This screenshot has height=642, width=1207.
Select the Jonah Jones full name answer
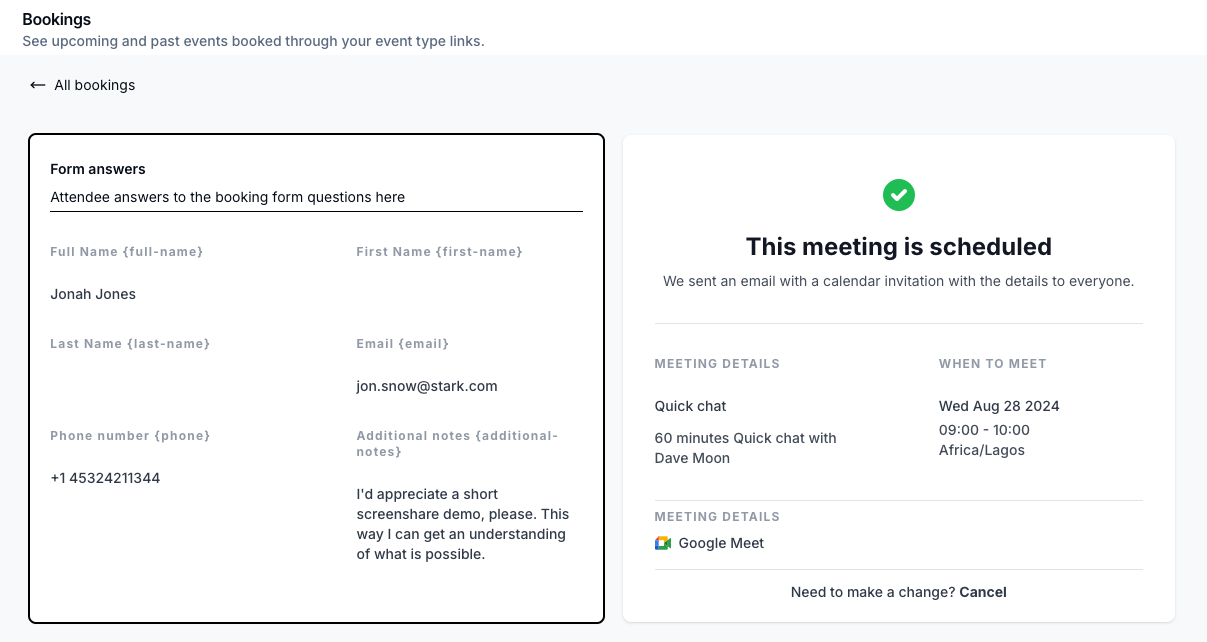coord(93,294)
